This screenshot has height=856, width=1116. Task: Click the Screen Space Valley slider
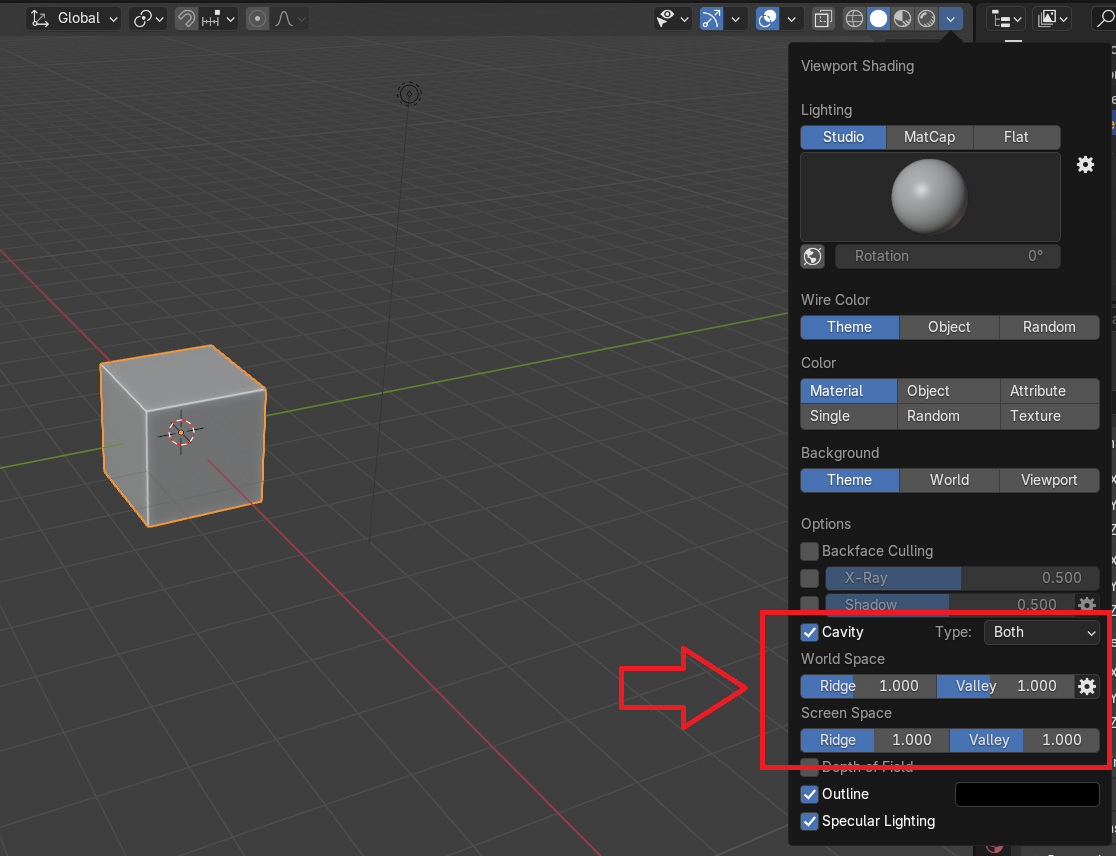coord(1025,740)
